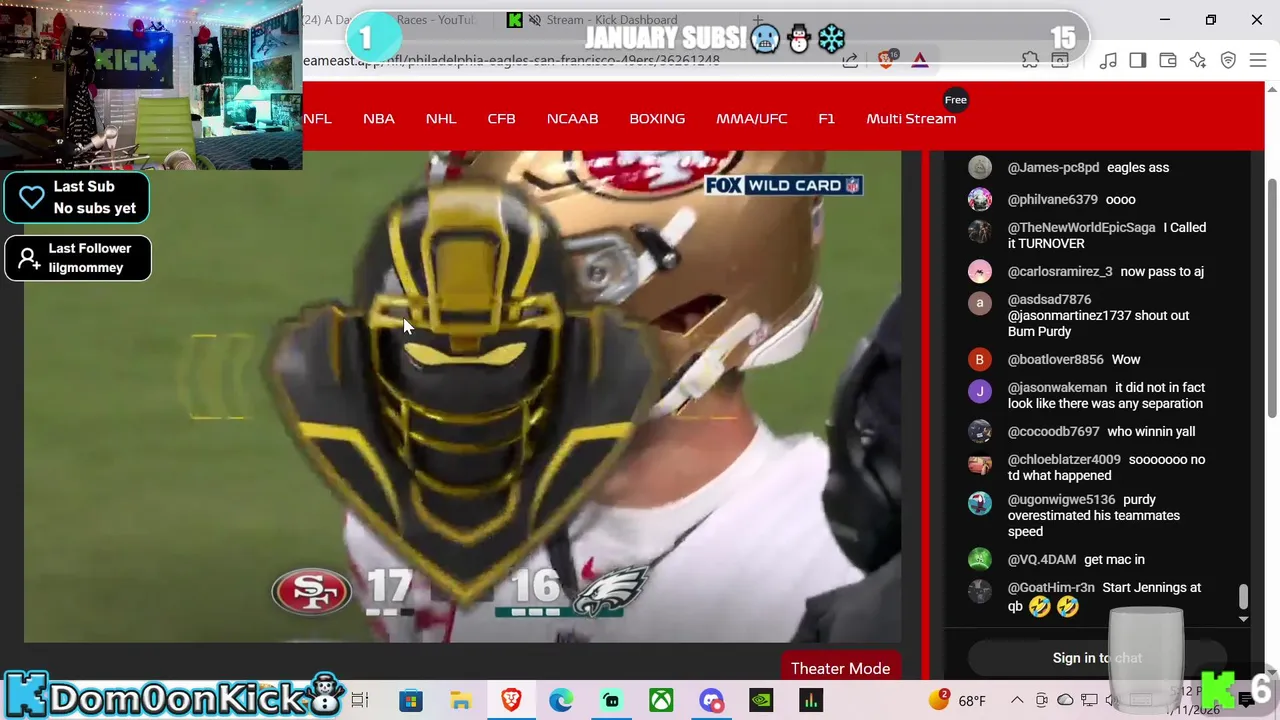This screenshot has height=720, width=1280.
Task: Open the Brave playlist music note icon
Action: pos(1108,61)
